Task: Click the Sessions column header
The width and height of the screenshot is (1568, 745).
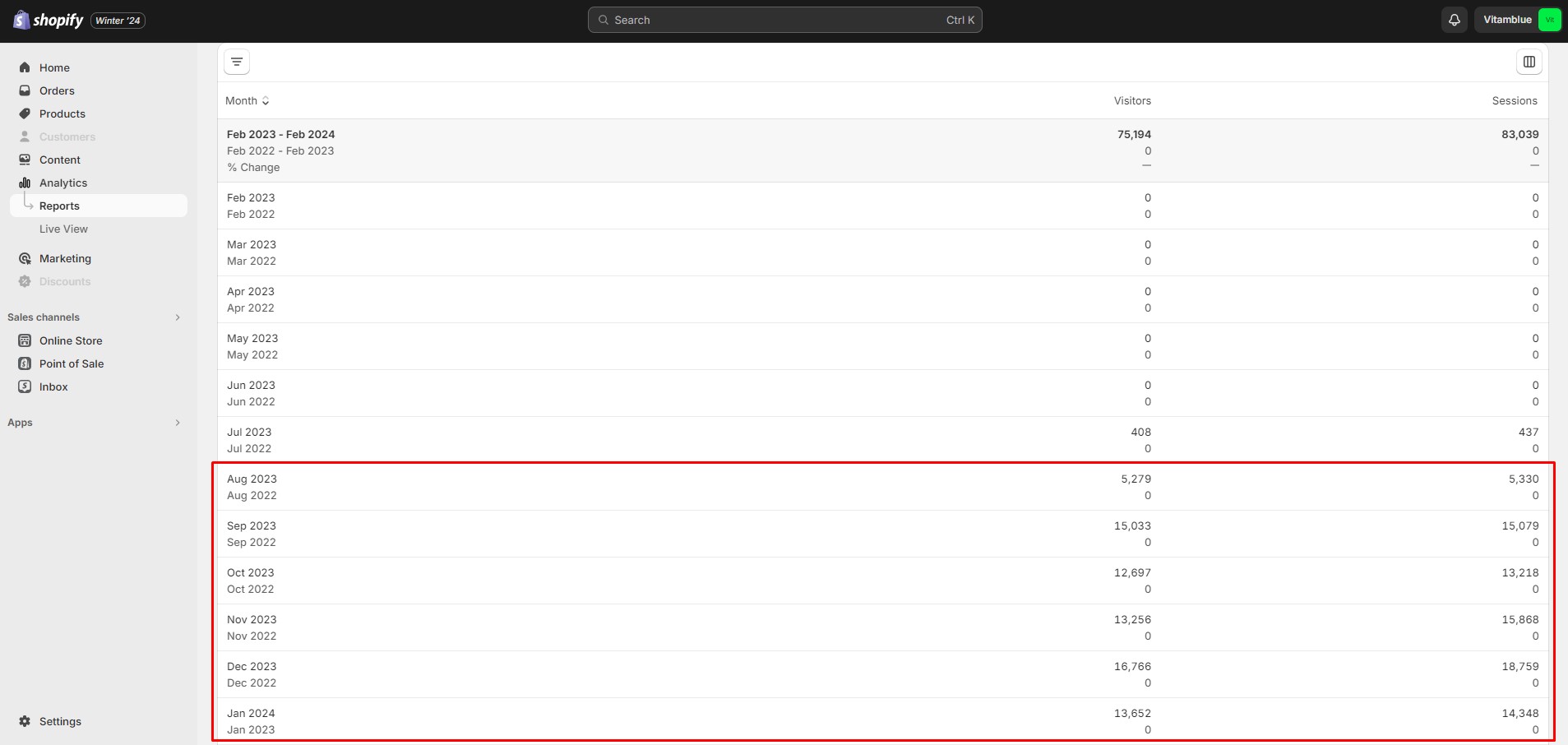Action: coord(1515,100)
